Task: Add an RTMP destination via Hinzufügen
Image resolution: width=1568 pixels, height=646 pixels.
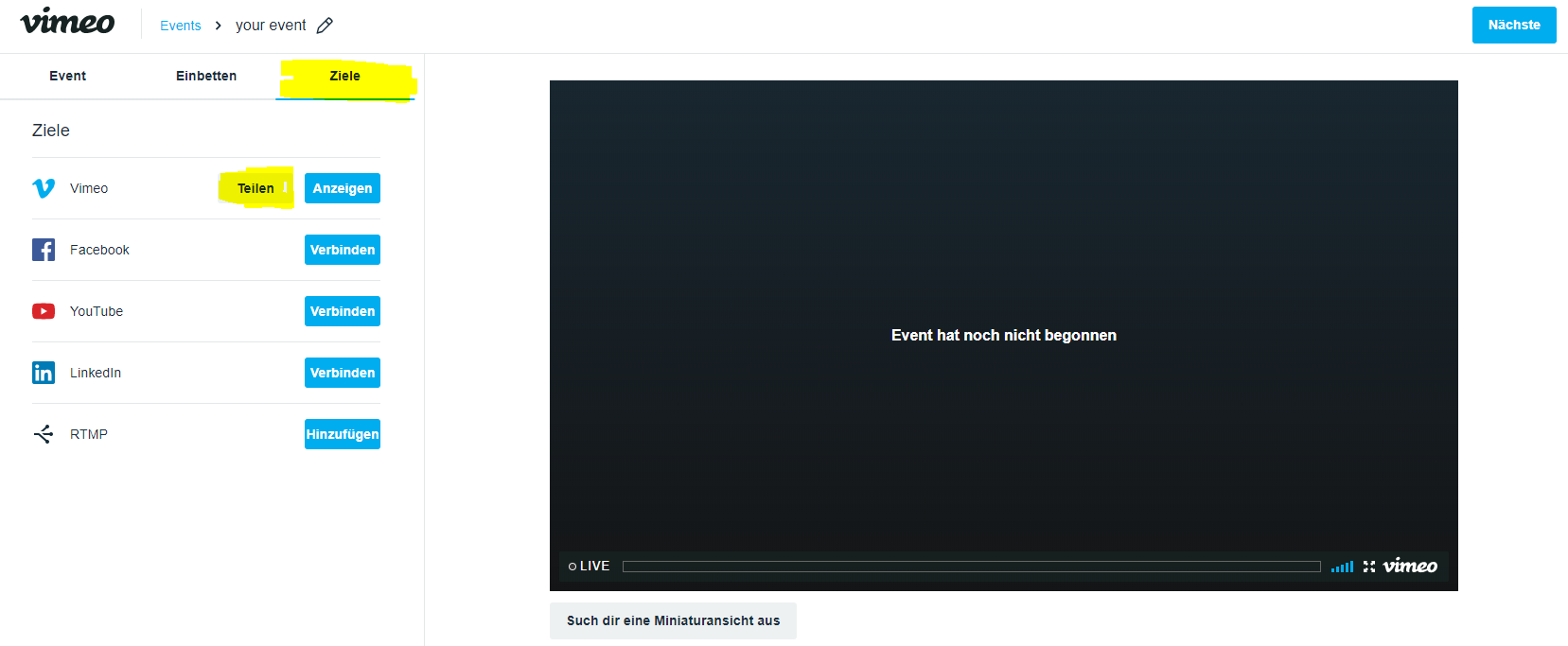Action: [x=343, y=434]
